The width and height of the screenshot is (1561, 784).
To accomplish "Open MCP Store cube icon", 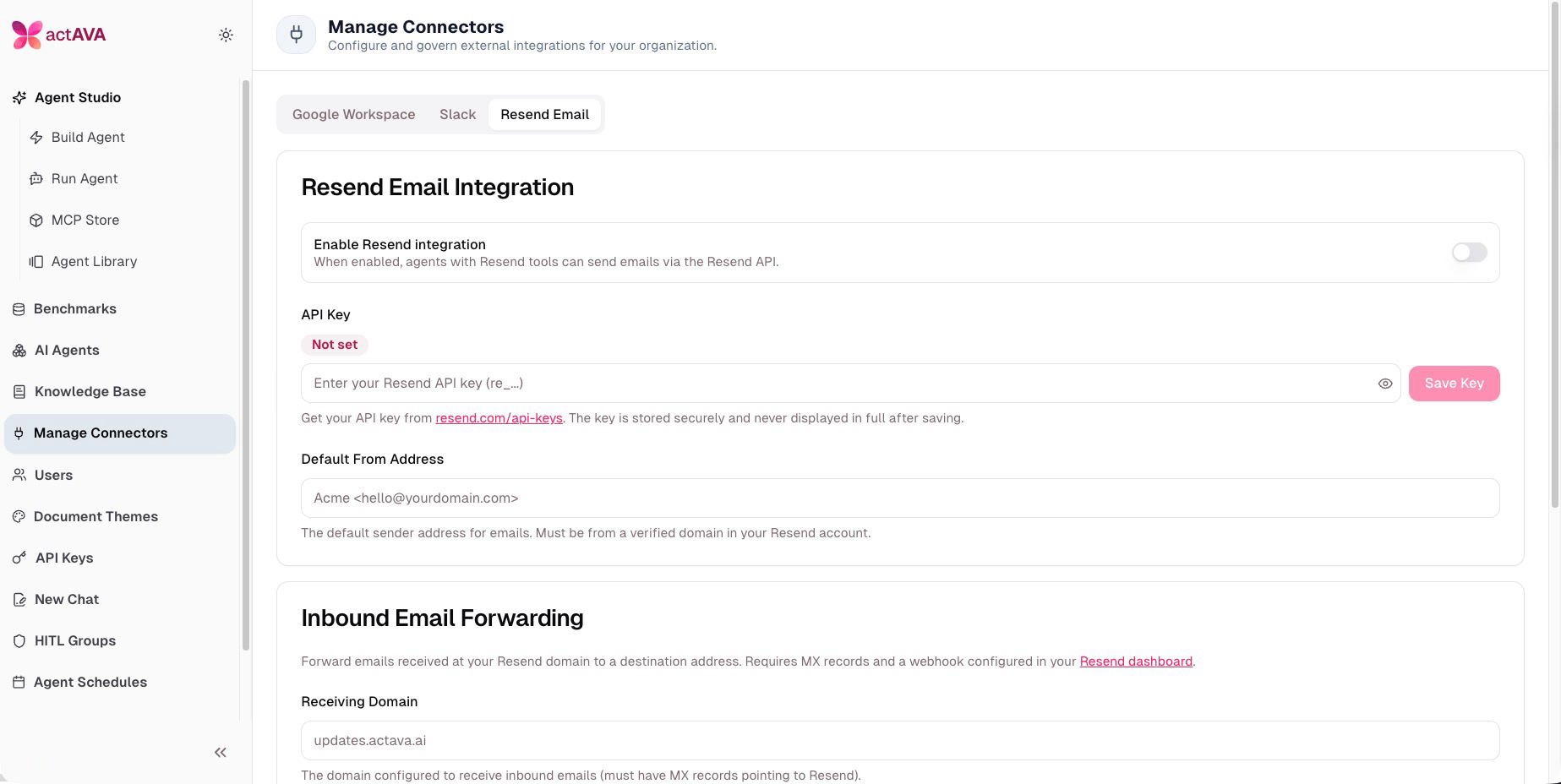I will [x=36, y=220].
